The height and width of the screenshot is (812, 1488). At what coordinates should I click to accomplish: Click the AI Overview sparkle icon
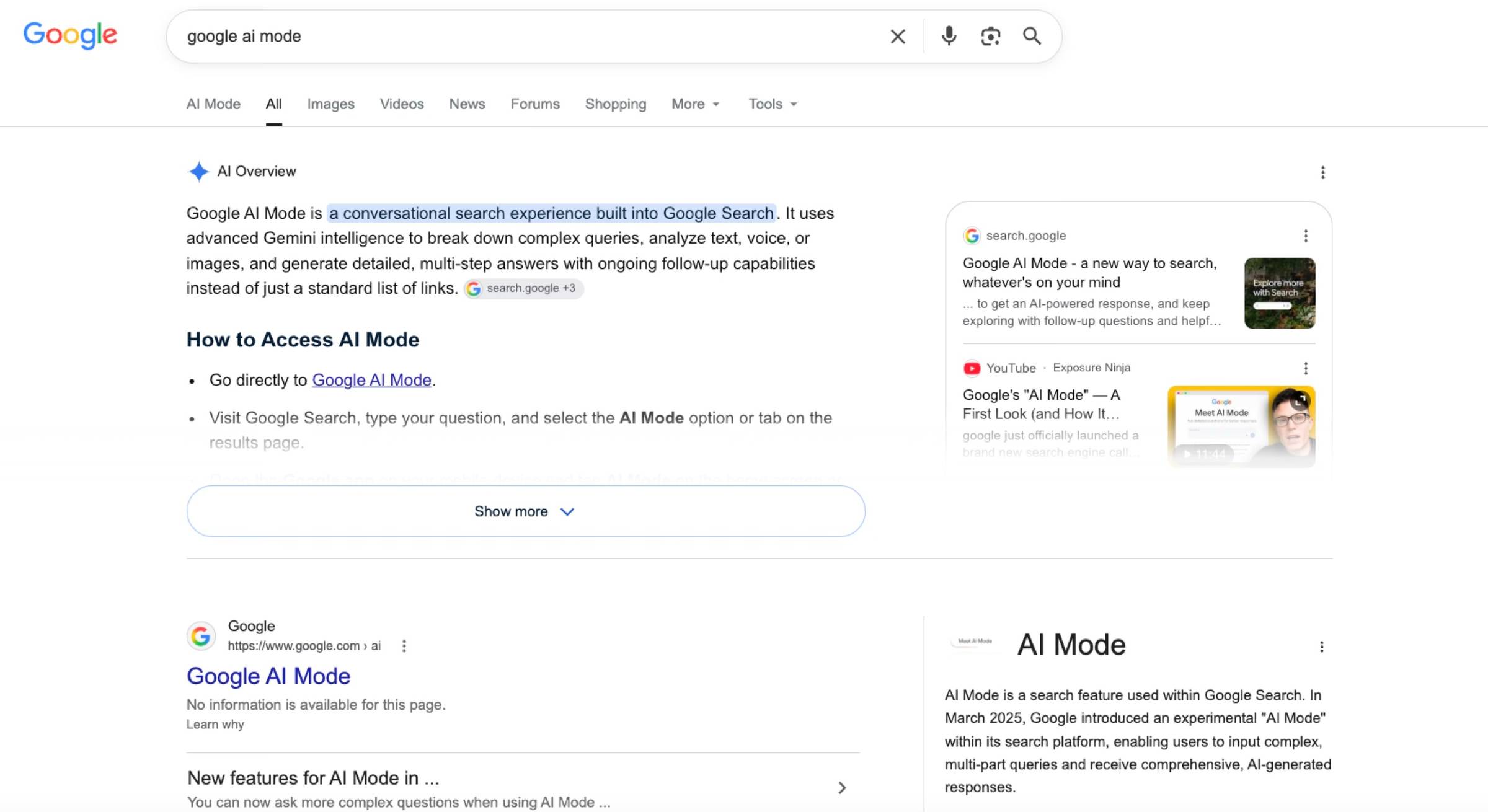click(x=198, y=172)
